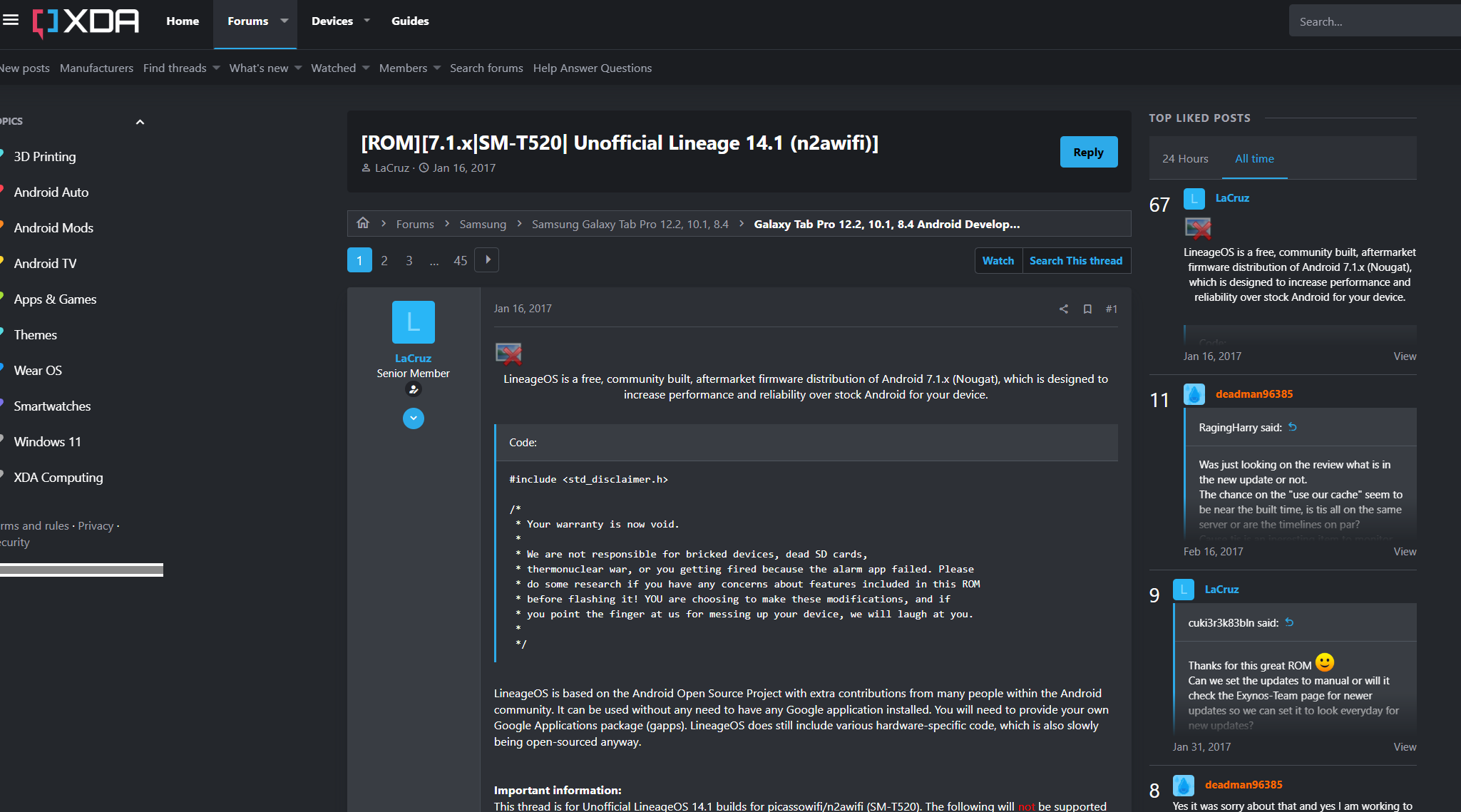Click LaCruz avatar in 9-likes post
Viewport: 1461px width, 812px height.
point(1184,590)
